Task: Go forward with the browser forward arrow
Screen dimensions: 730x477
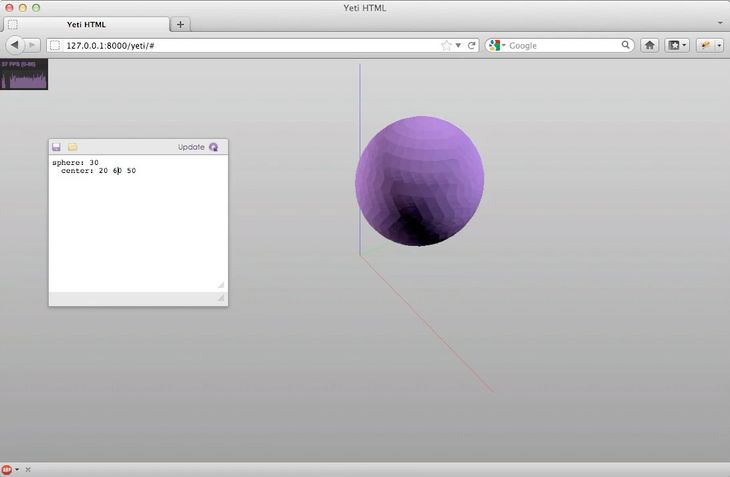Action: 33,45
